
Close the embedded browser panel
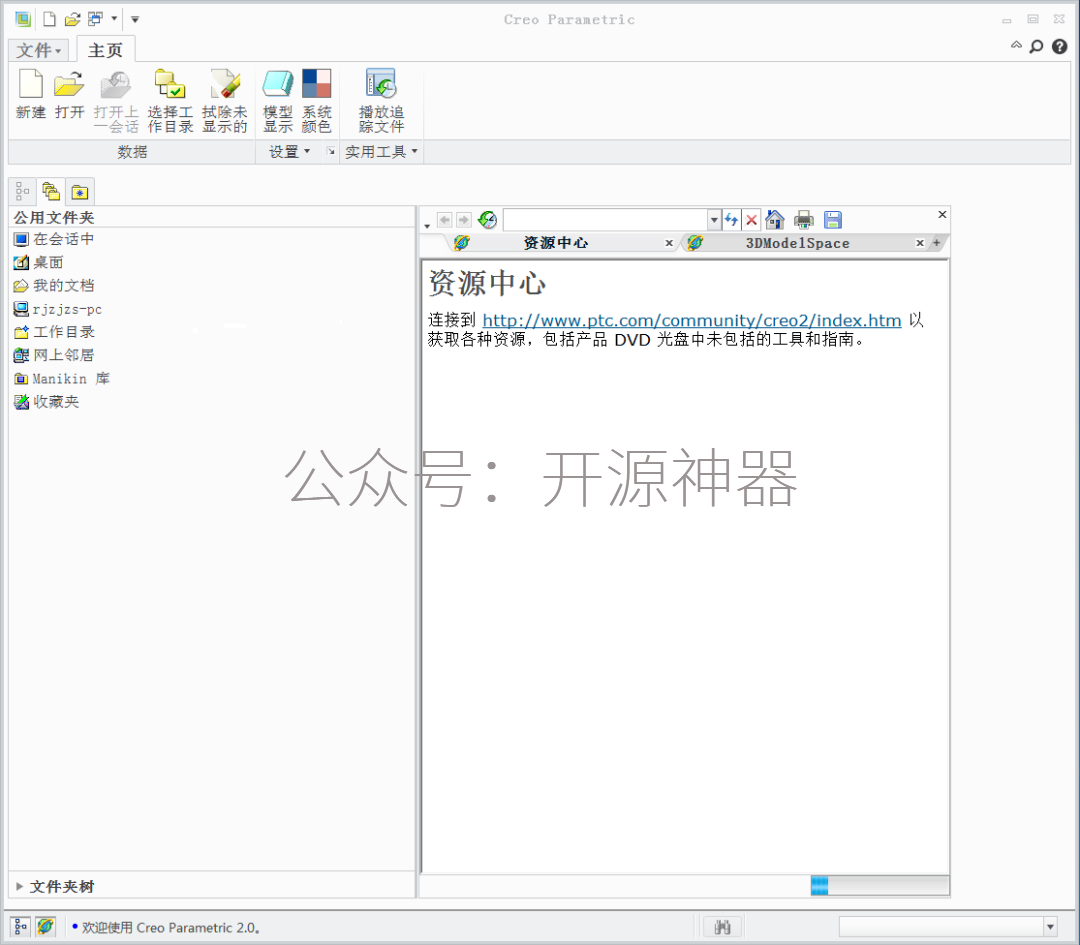[x=942, y=215]
